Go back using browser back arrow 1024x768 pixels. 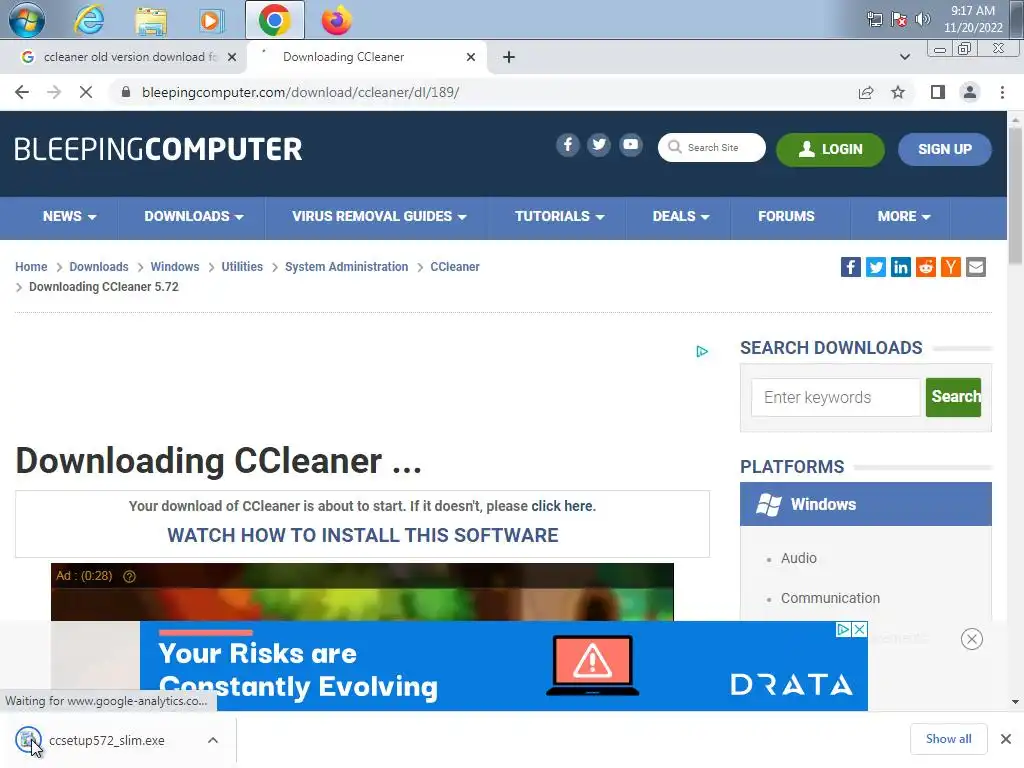22,92
